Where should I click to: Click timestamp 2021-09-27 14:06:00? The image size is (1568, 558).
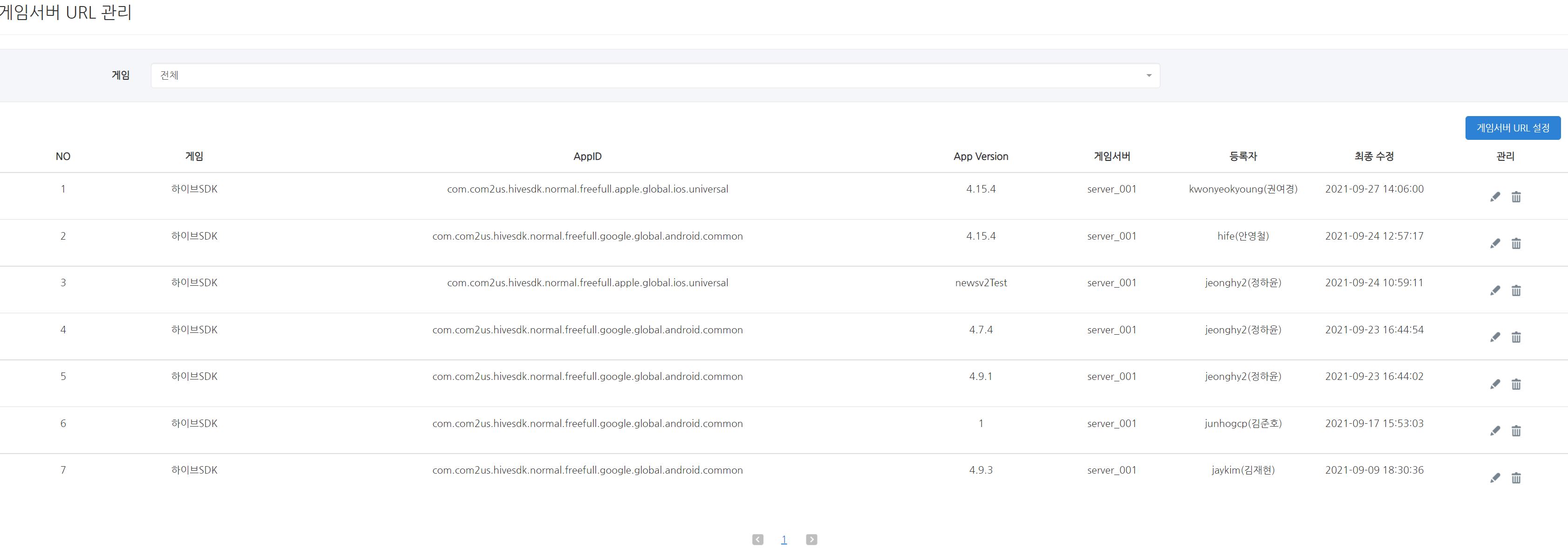click(1374, 189)
